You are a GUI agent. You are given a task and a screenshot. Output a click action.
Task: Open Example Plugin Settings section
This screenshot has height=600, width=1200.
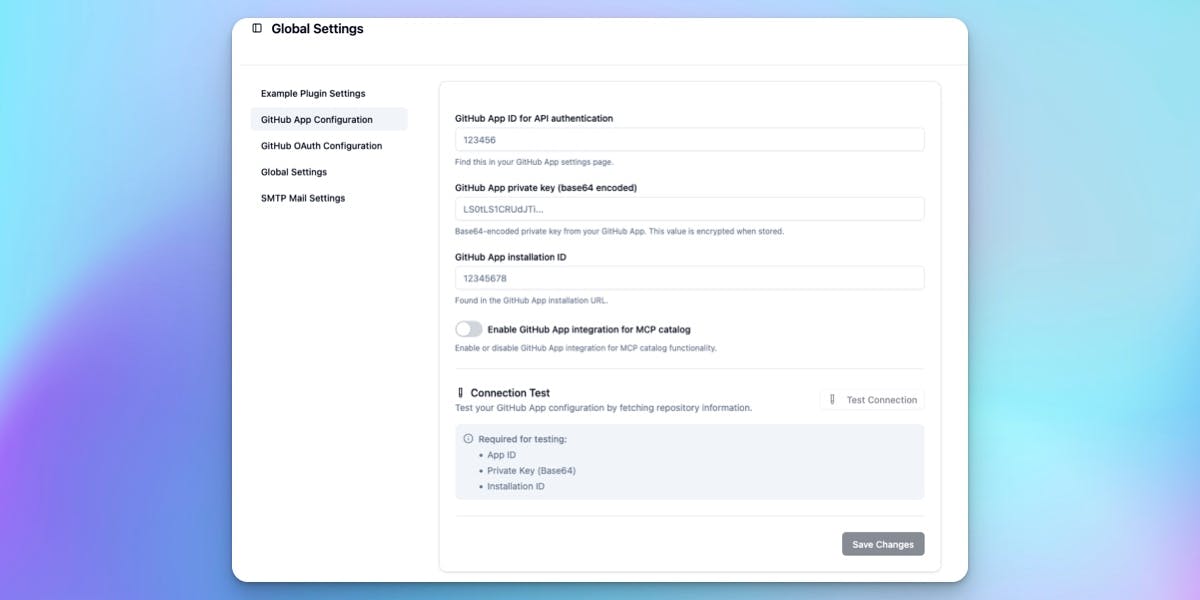[313, 94]
